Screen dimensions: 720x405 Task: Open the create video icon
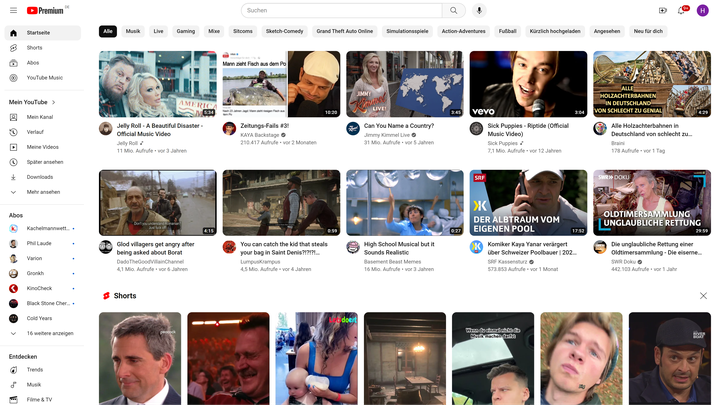[663, 10]
